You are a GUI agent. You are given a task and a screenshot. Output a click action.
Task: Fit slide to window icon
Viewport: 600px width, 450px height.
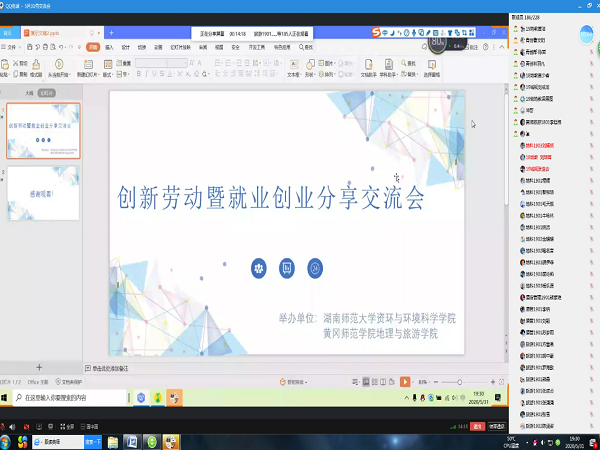pos(502,382)
